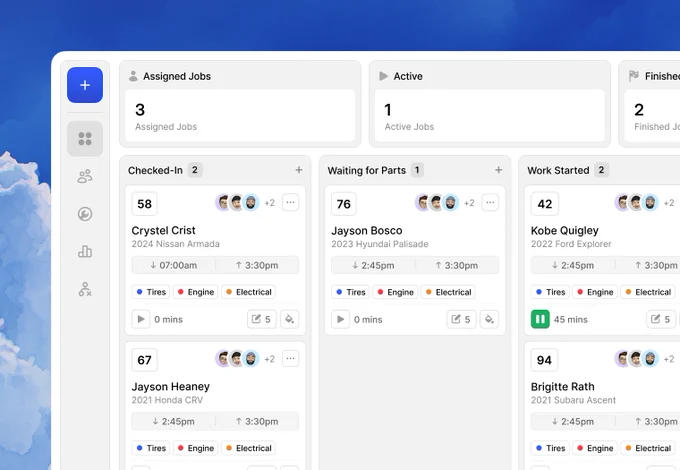Screen dimensions: 680x470
Task: Select the Engine tag on Kobe Quigley's card
Action: [595, 292]
